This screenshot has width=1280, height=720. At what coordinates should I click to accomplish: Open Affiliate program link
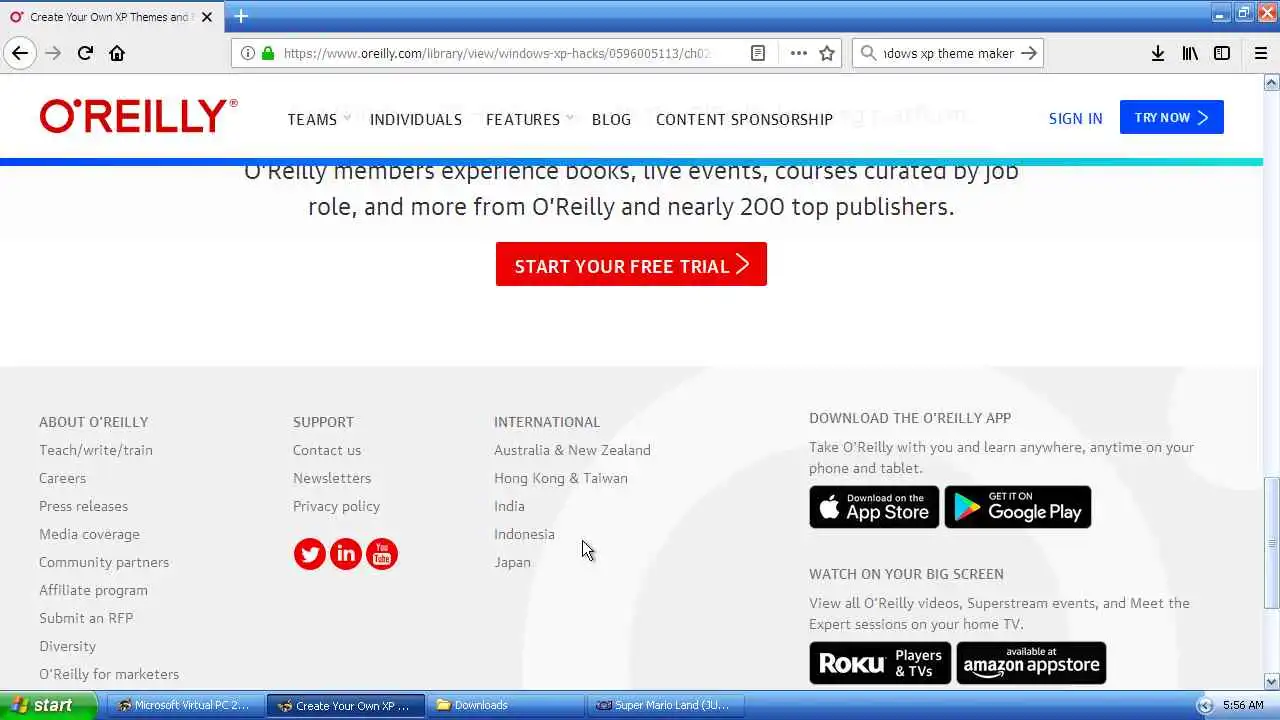pyautogui.click(x=93, y=590)
